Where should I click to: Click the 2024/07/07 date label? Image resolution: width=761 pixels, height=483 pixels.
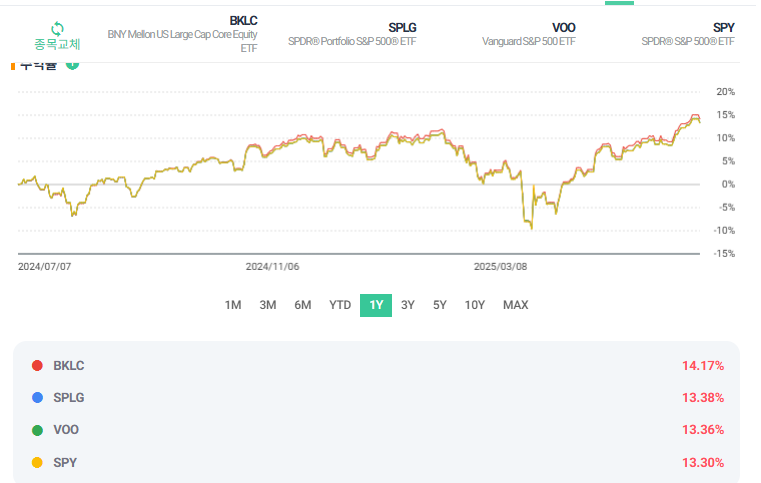[x=45, y=266]
